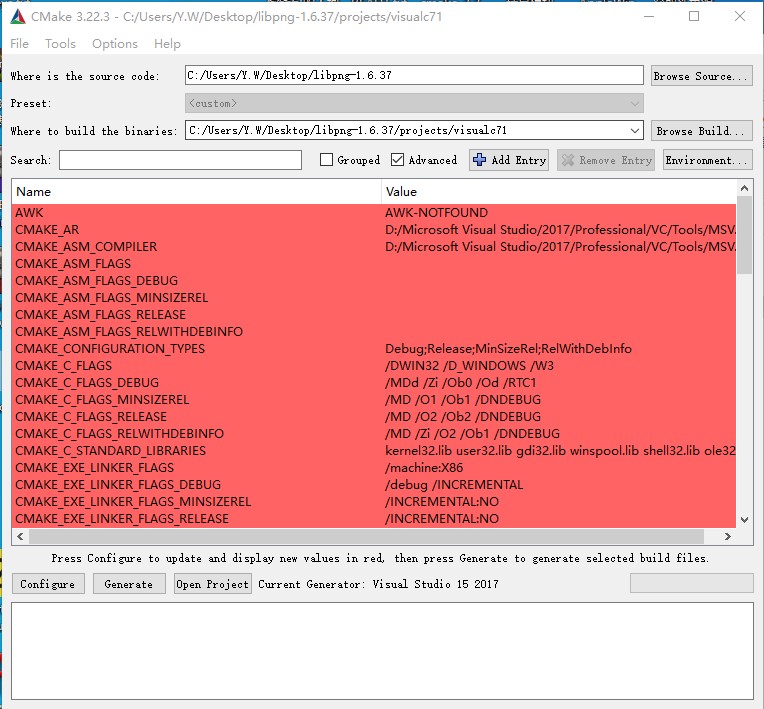Select the AWK-NOTFOUND value cell
Screen dimensions: 764x709
pyautogui.click(x=436, y=213)
